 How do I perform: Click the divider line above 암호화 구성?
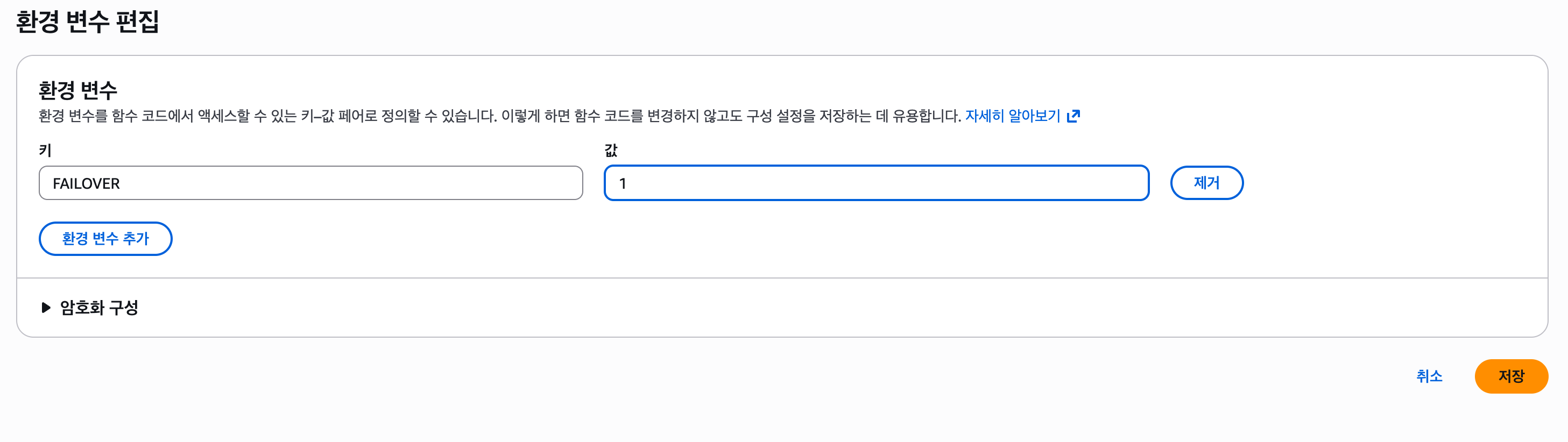click(781, 279)
